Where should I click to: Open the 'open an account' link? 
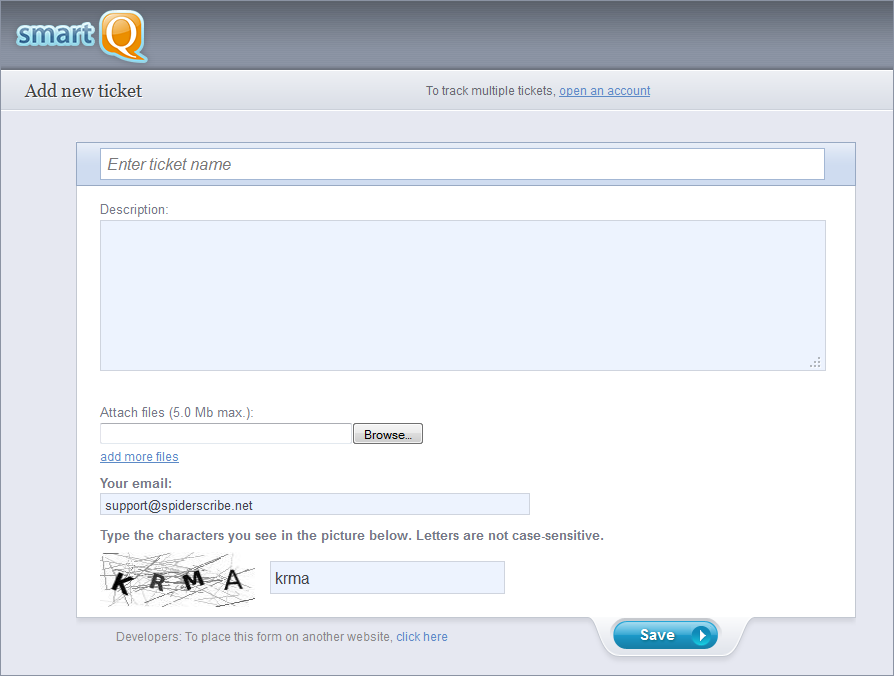coord(604,91)
